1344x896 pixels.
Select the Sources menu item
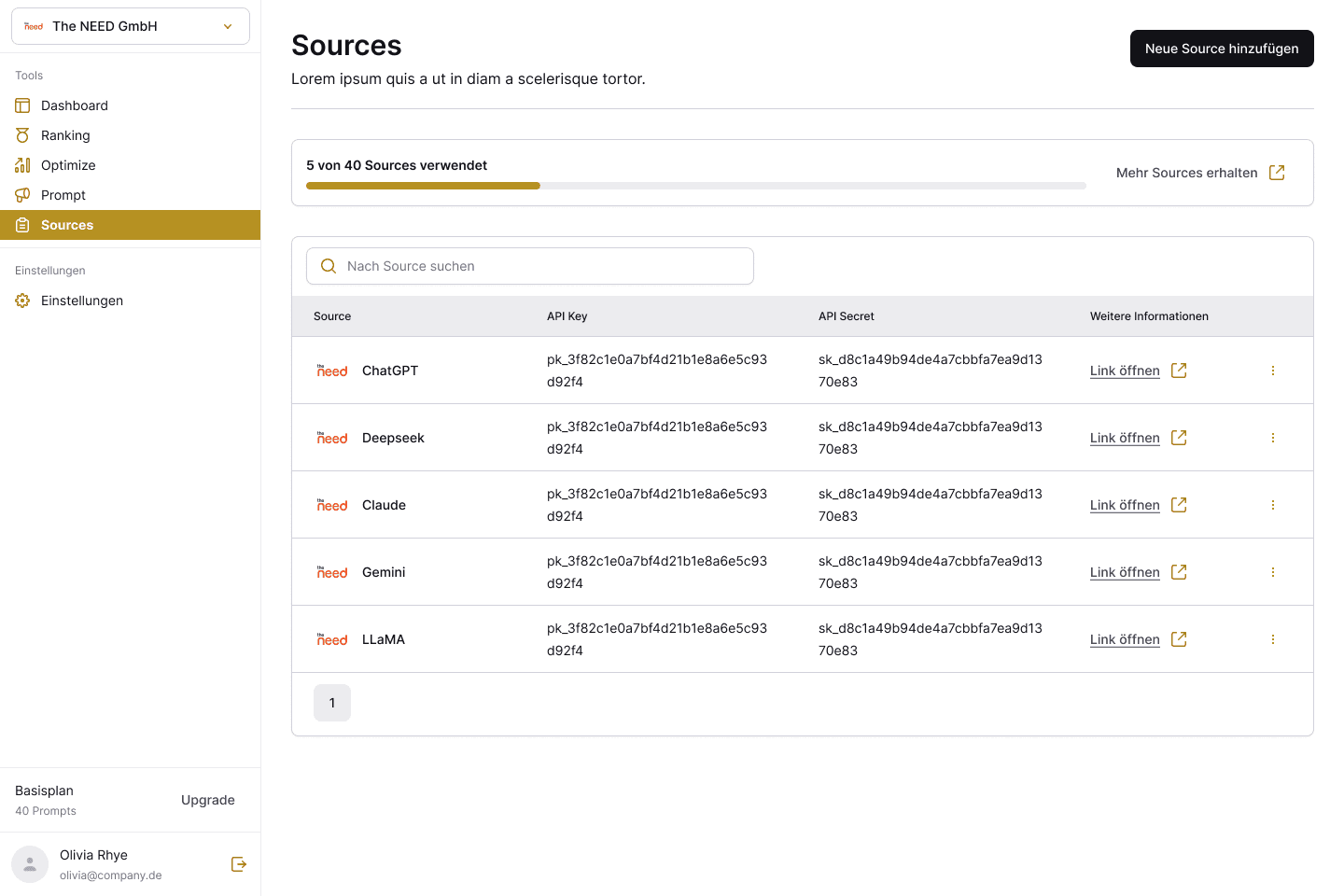(130, 225)
